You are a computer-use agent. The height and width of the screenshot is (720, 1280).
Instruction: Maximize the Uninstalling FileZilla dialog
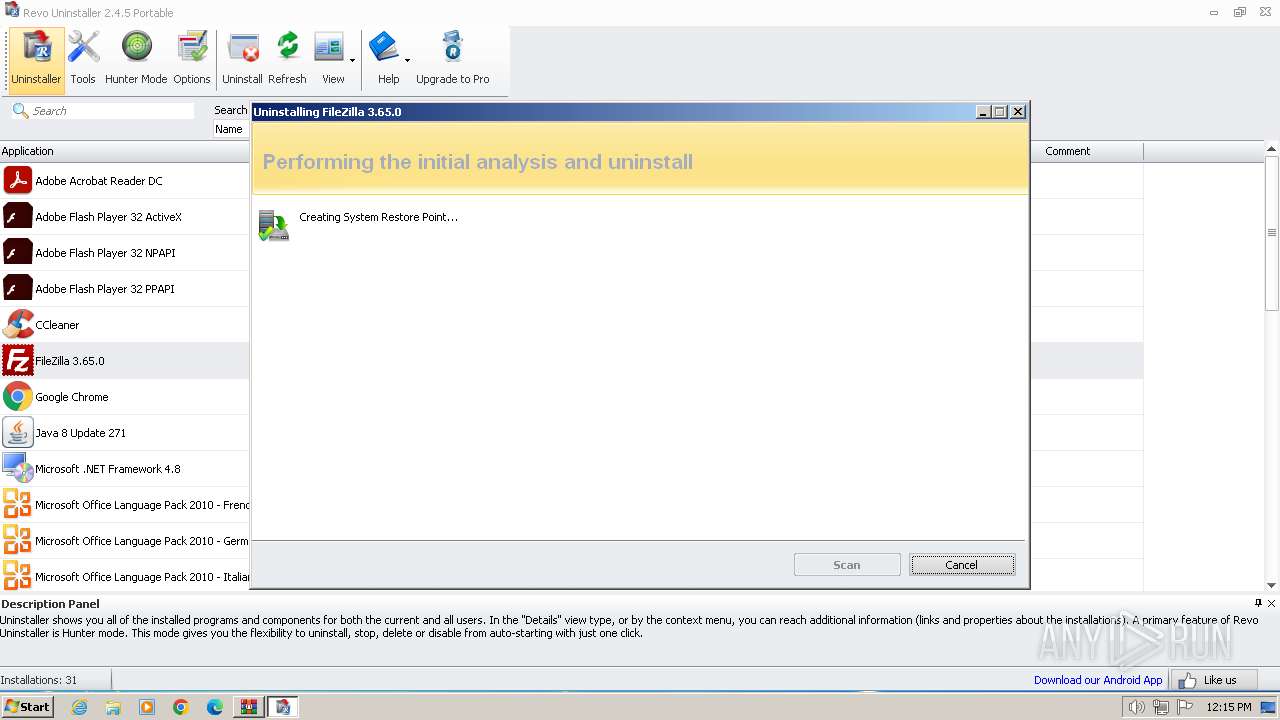(x=1000, y=112)
